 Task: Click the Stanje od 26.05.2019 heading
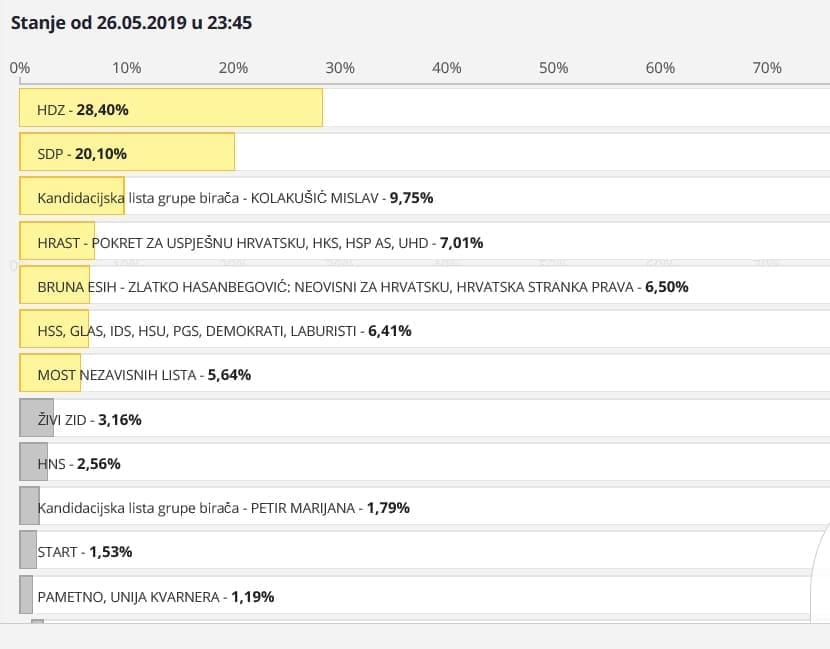tap(131, 22)
